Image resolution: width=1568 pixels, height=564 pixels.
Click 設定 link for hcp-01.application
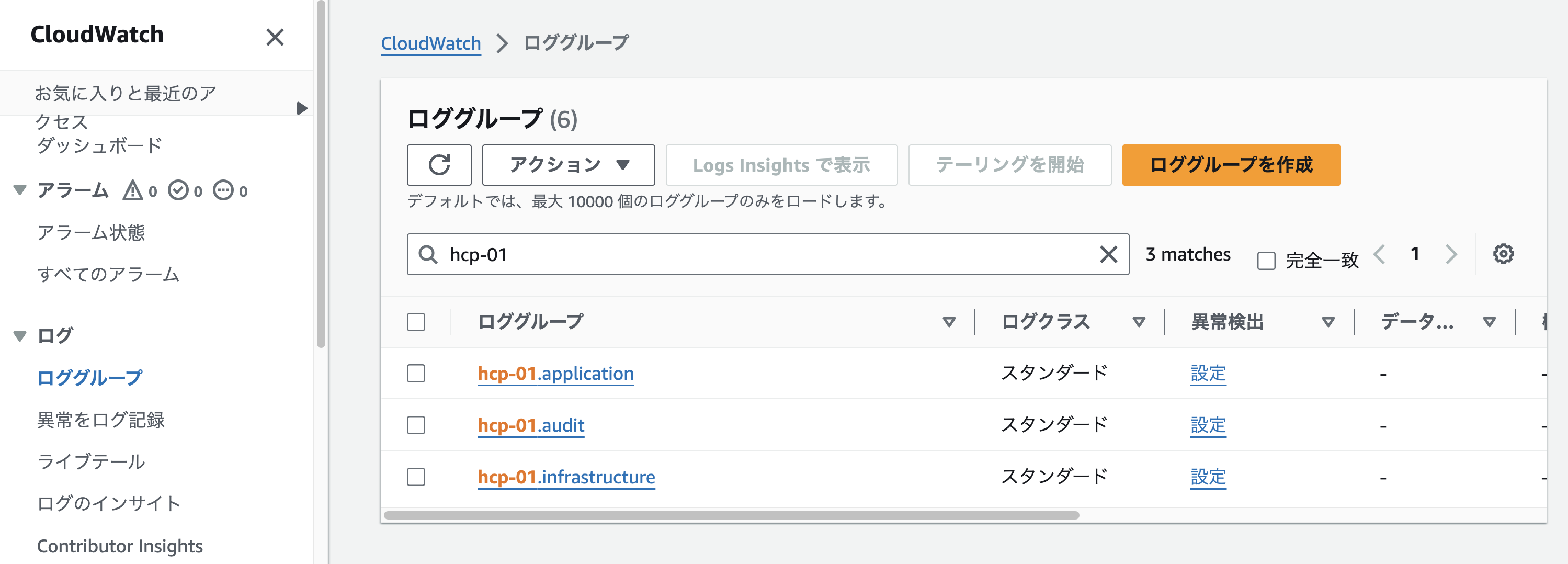coord(1208,374)
